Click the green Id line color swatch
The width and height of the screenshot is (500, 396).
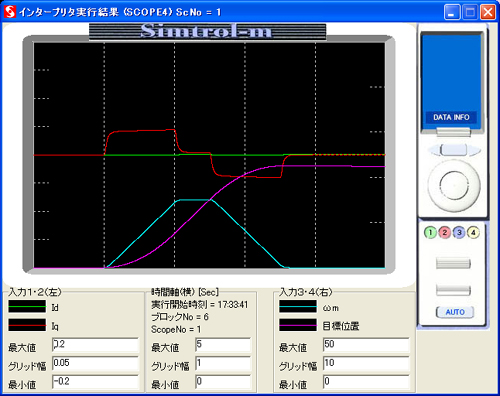tap(27, 306)
